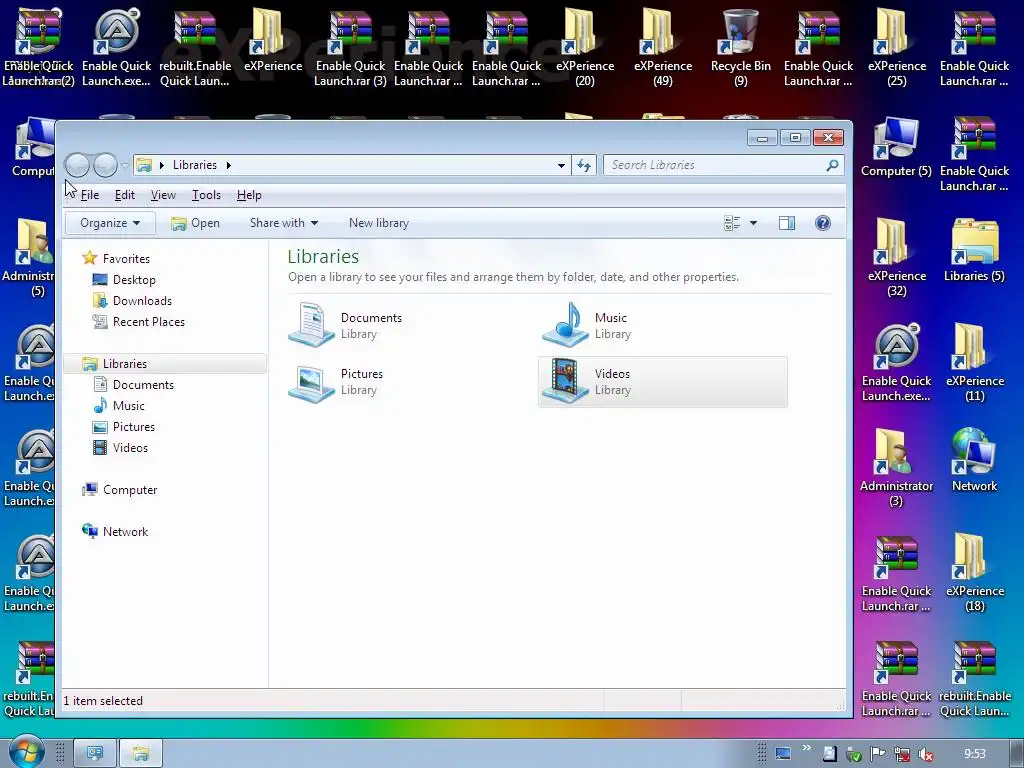Click the Windows Start orb
This screenshot has width=1024, height=768.
tap(25, 752)
